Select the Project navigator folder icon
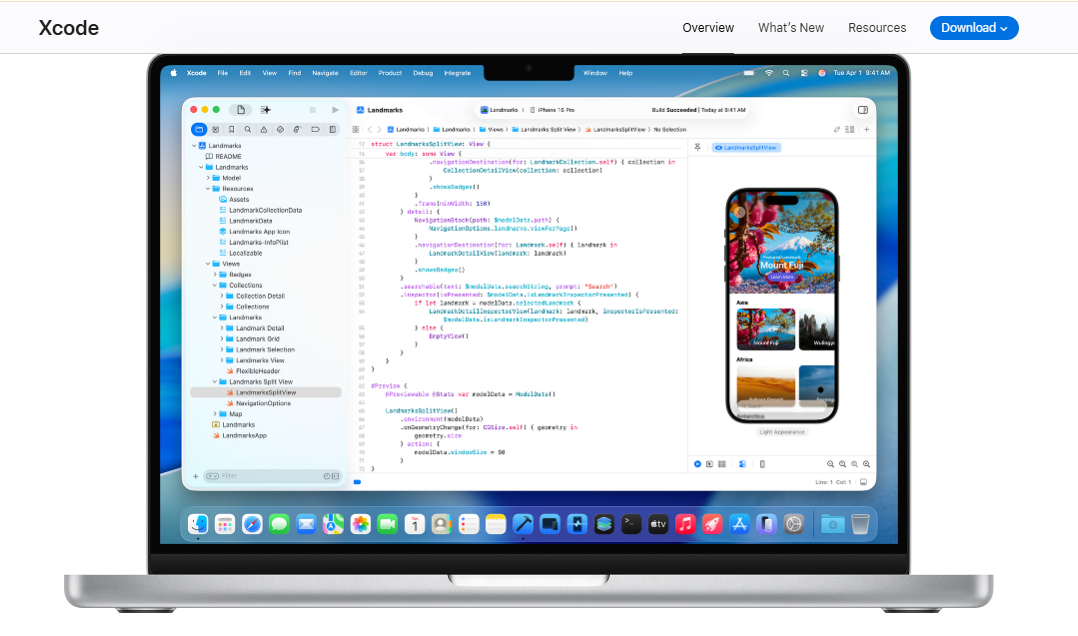The image size is (1078, 636). tap(198, 129)
